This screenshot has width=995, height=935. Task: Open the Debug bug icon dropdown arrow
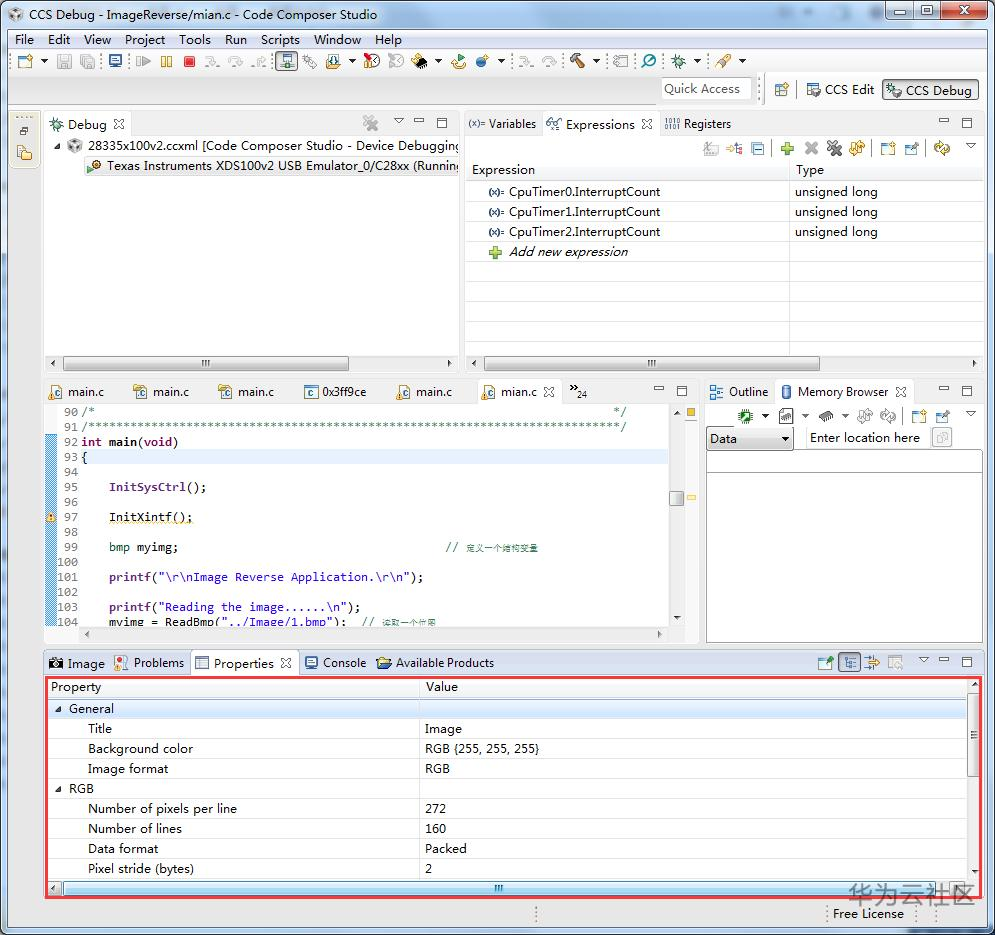(697, 61)
